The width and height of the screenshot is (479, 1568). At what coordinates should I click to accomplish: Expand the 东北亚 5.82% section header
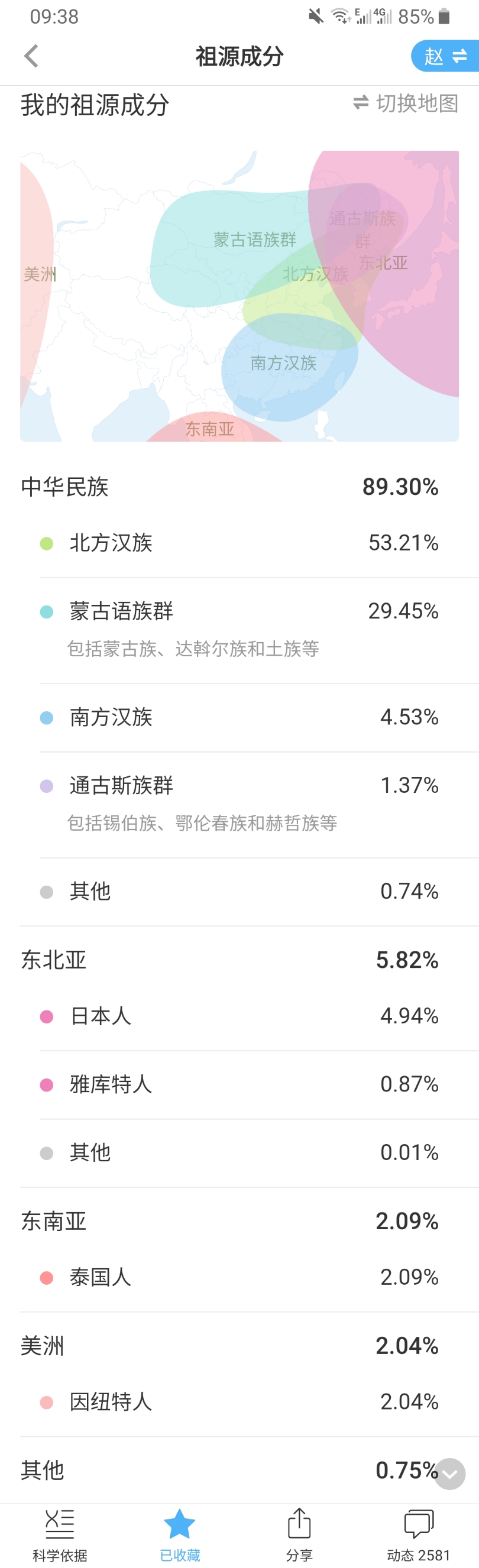point(229,960)
